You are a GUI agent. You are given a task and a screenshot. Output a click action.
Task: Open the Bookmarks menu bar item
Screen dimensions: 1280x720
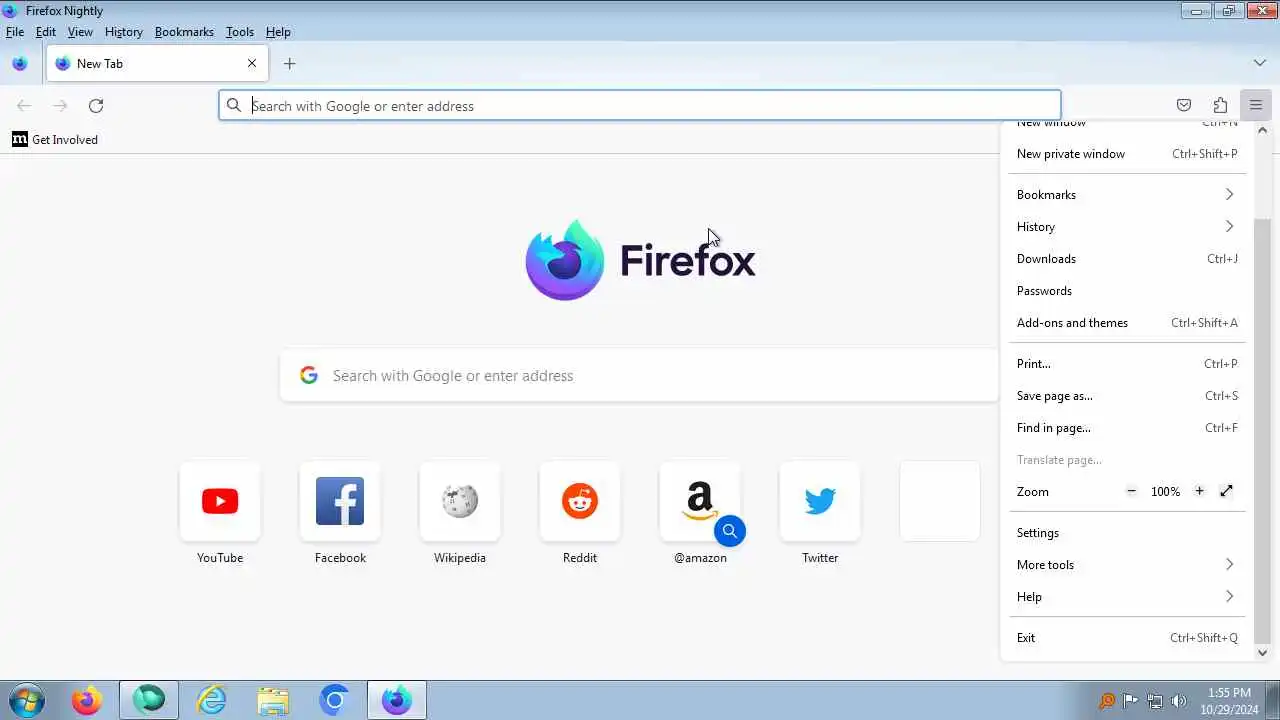tap(184, 32)
